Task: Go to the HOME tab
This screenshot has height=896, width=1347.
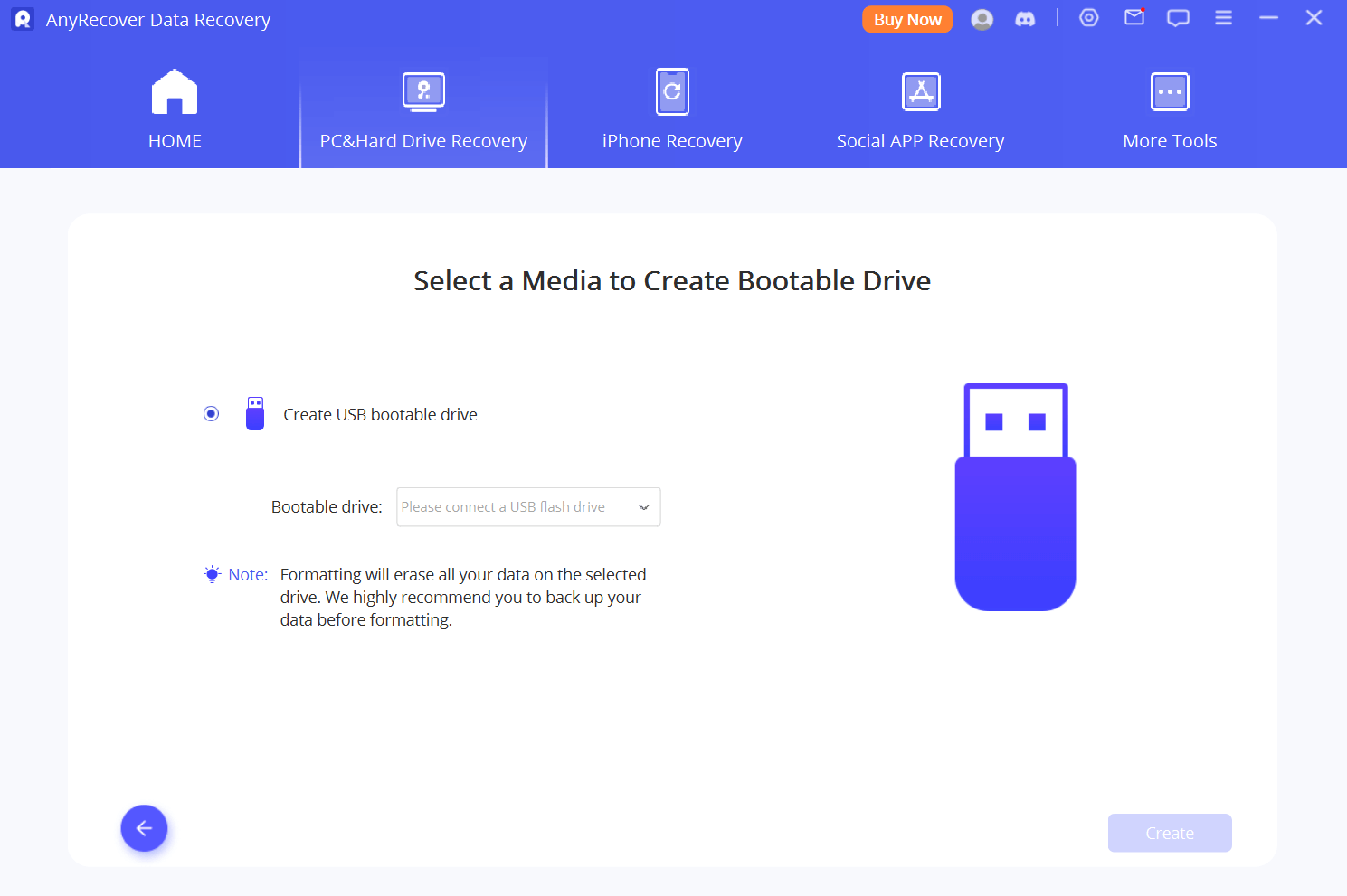Action: [x=175, y=110]
